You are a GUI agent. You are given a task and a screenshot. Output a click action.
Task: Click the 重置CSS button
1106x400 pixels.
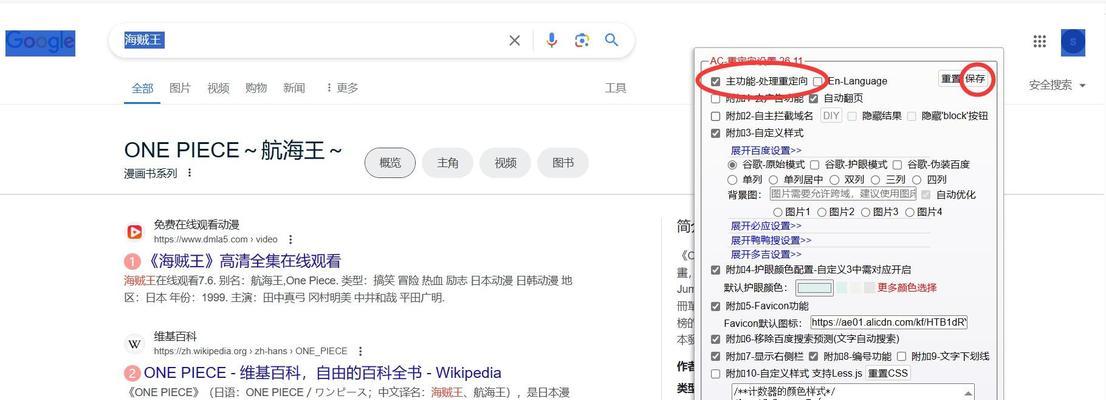888,373
